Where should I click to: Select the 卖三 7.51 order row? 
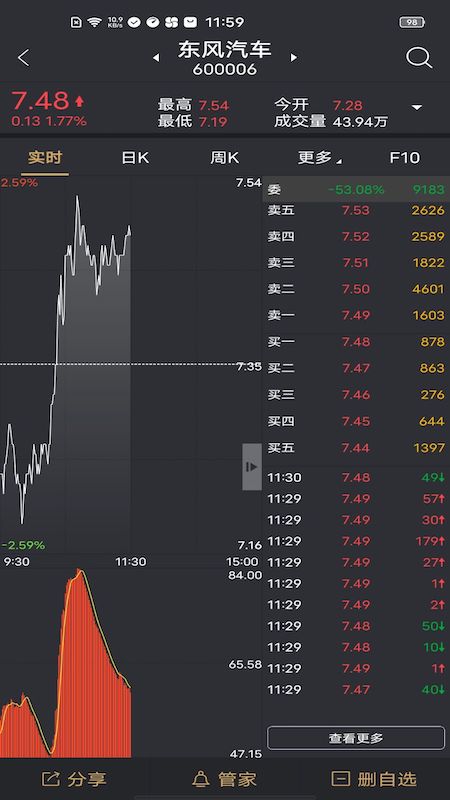click(356, 263)
